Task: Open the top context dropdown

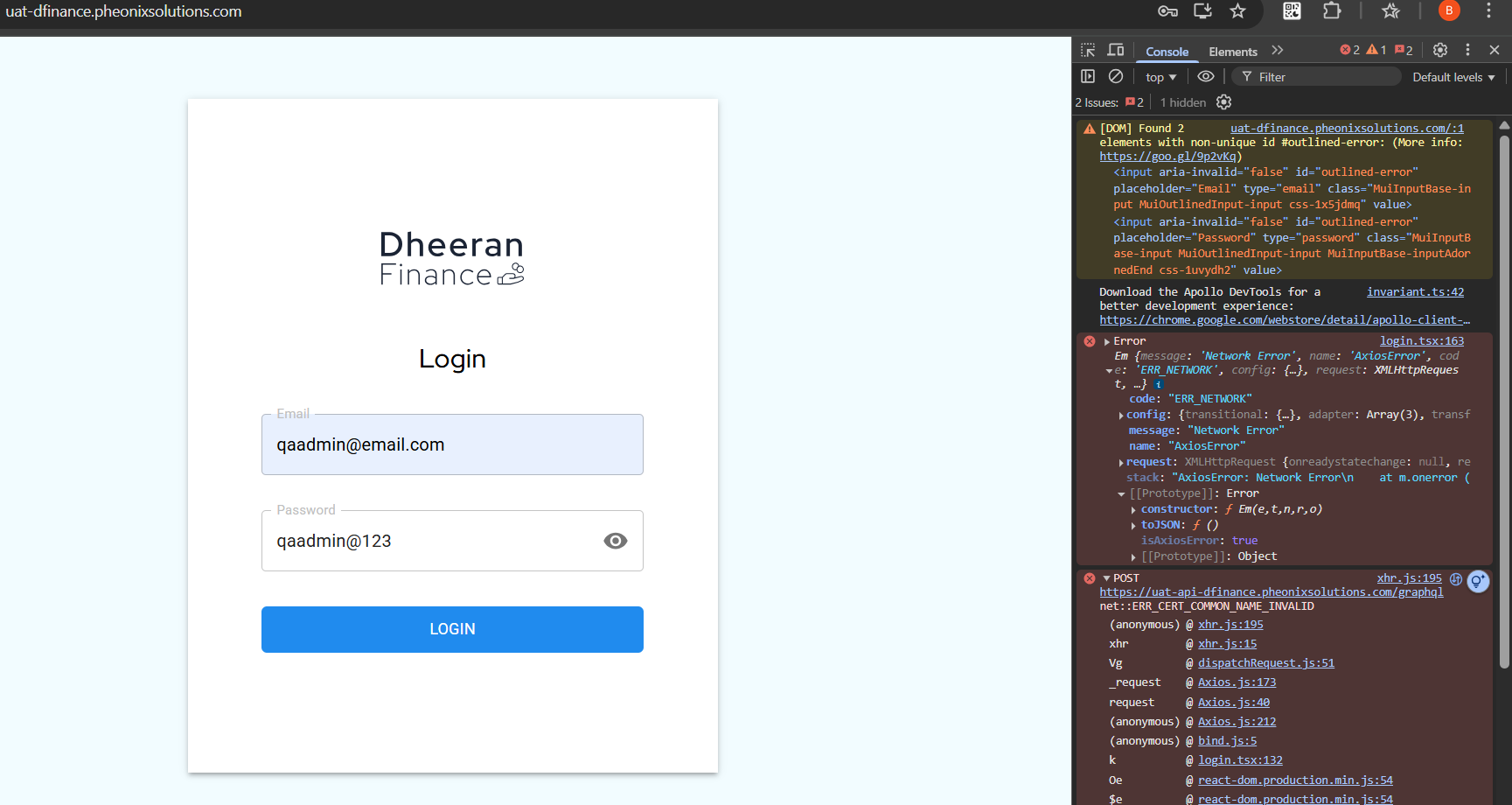Action: (1160, 77)
